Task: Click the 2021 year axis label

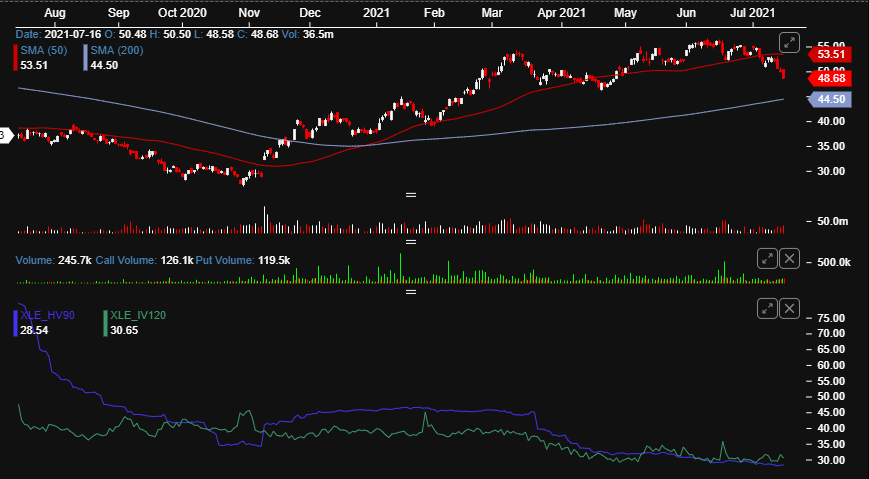Action: coord(376,13)
